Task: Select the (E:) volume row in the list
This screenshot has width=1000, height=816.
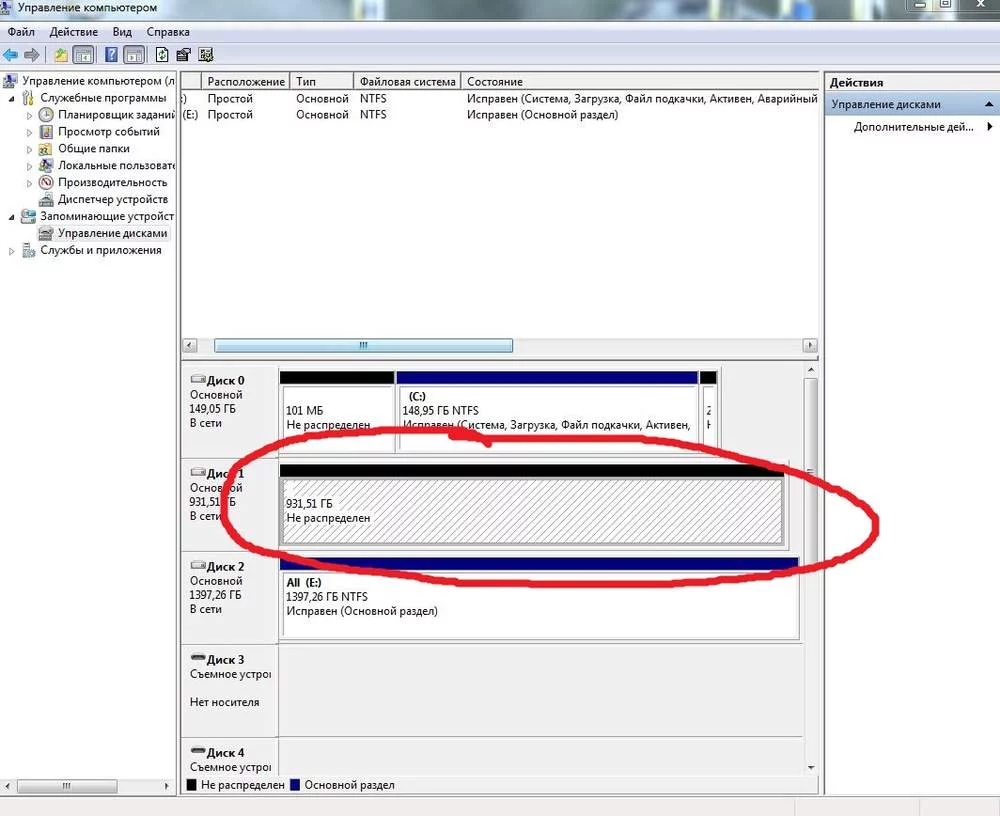Action: [500, 115]
